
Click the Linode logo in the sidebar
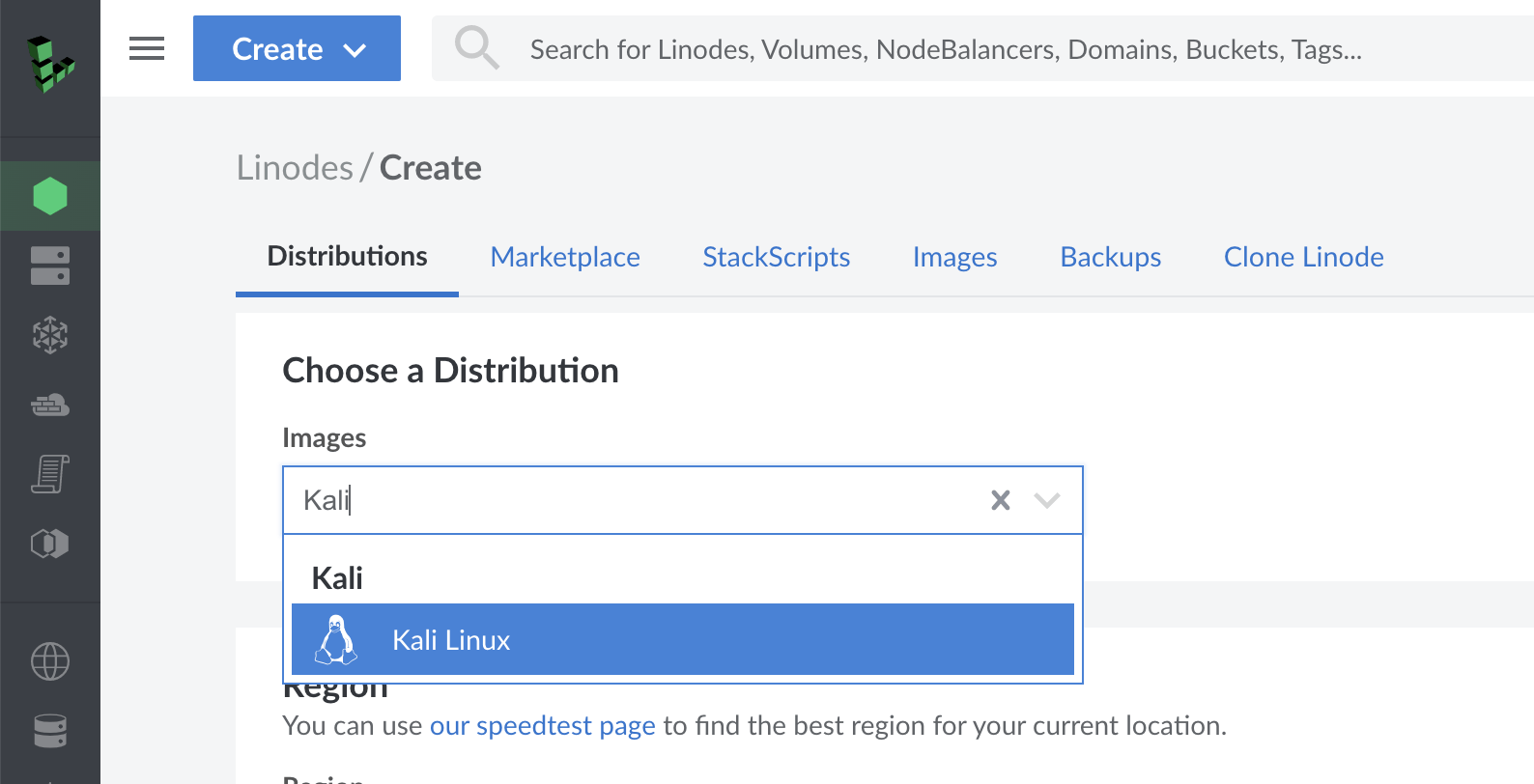(x=50, y=64)
